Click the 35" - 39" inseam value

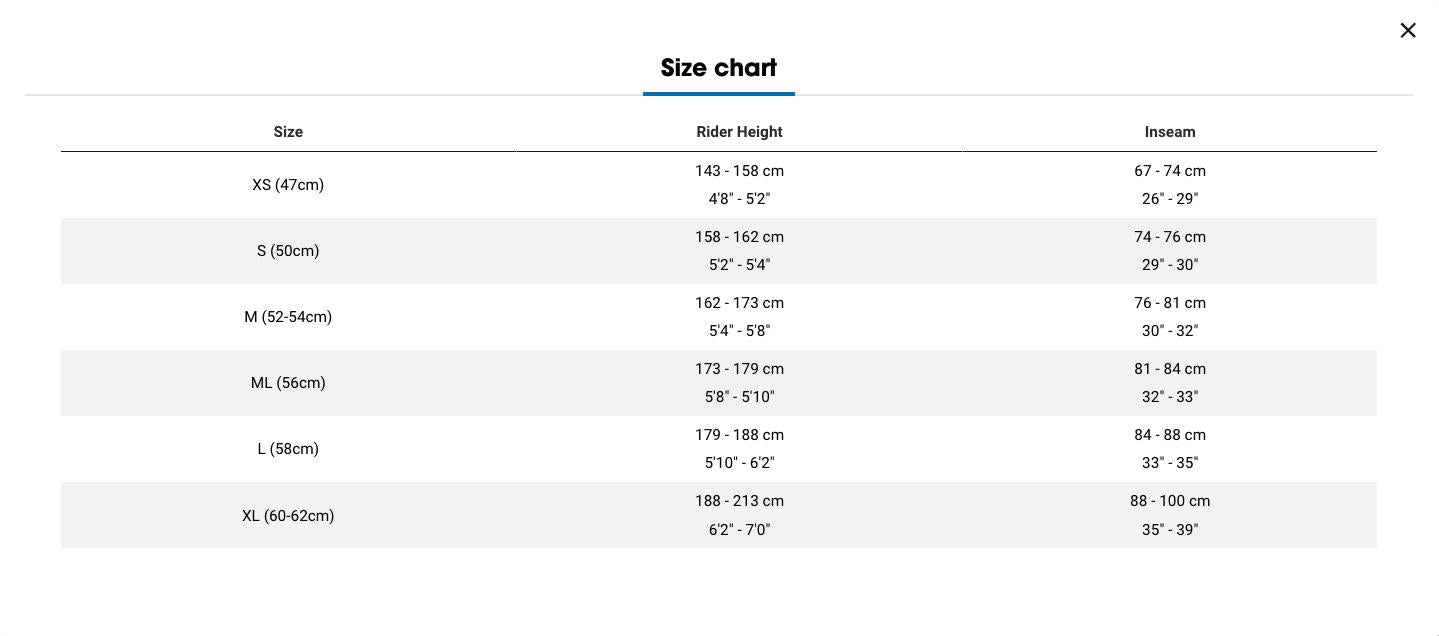[1170, 530]
